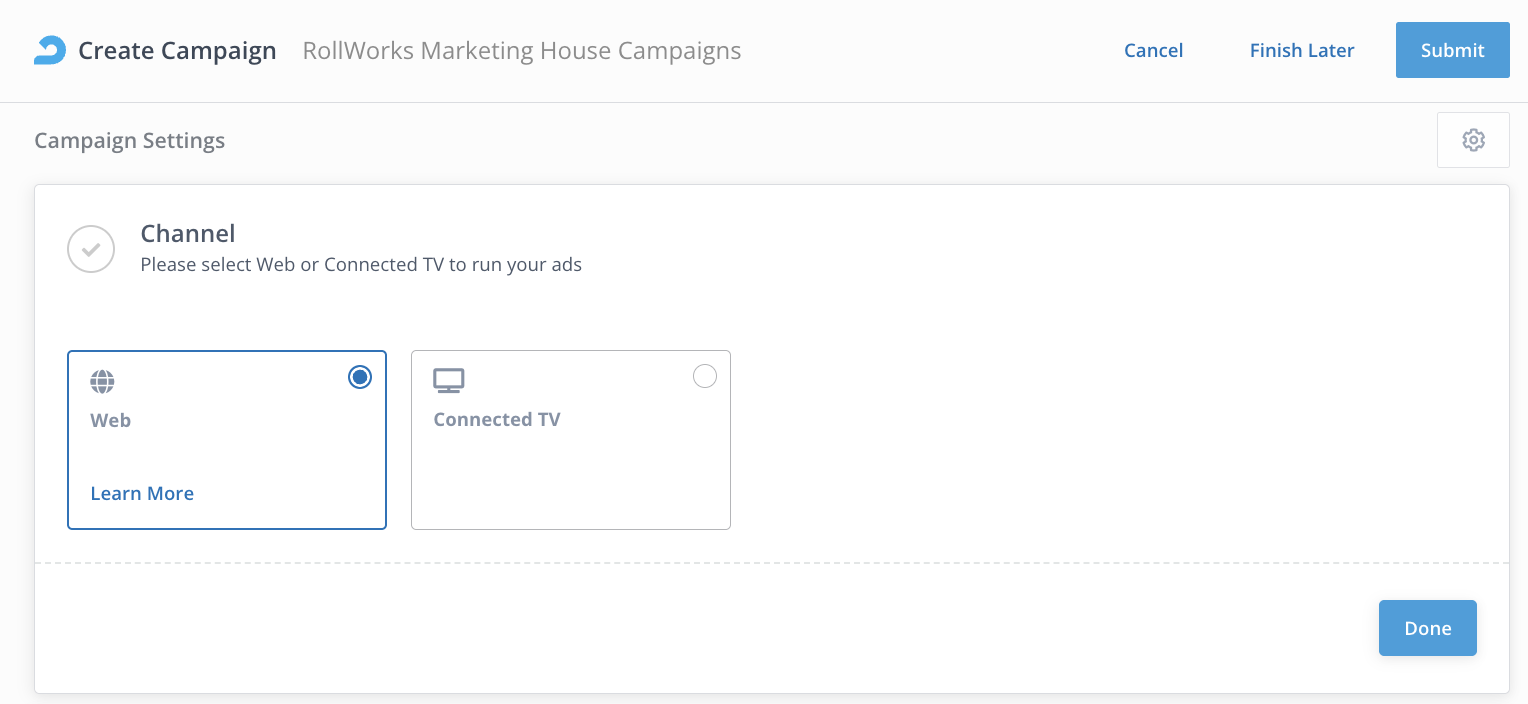The image size is (1528, 704).
Task: Open campaign settings gear icon
Action: tap(1472, 140)
